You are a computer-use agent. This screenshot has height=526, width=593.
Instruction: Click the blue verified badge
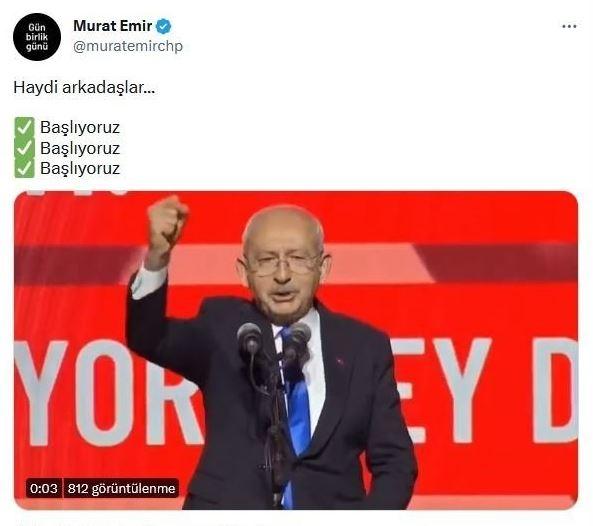(x=163, y=26)
